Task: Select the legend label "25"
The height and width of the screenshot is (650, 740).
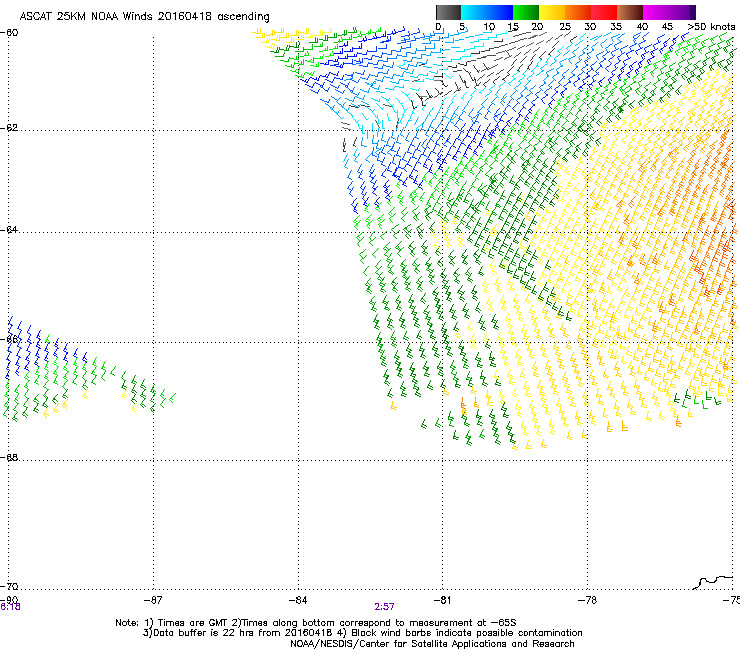Action: click(565, 27)
